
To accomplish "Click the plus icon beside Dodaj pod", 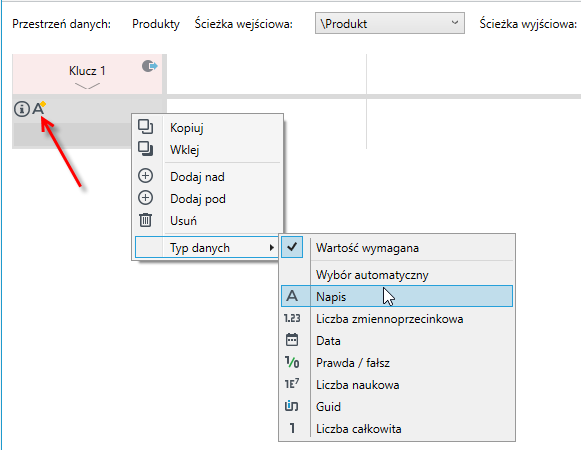I will tap(146, 198).
